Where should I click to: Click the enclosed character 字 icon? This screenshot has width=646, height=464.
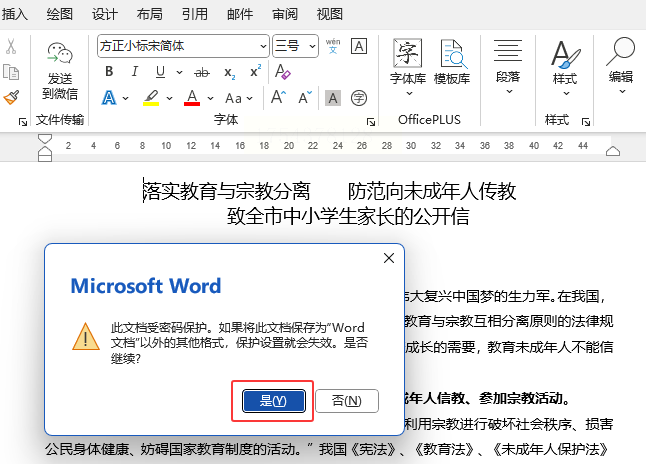pos(359,98)
